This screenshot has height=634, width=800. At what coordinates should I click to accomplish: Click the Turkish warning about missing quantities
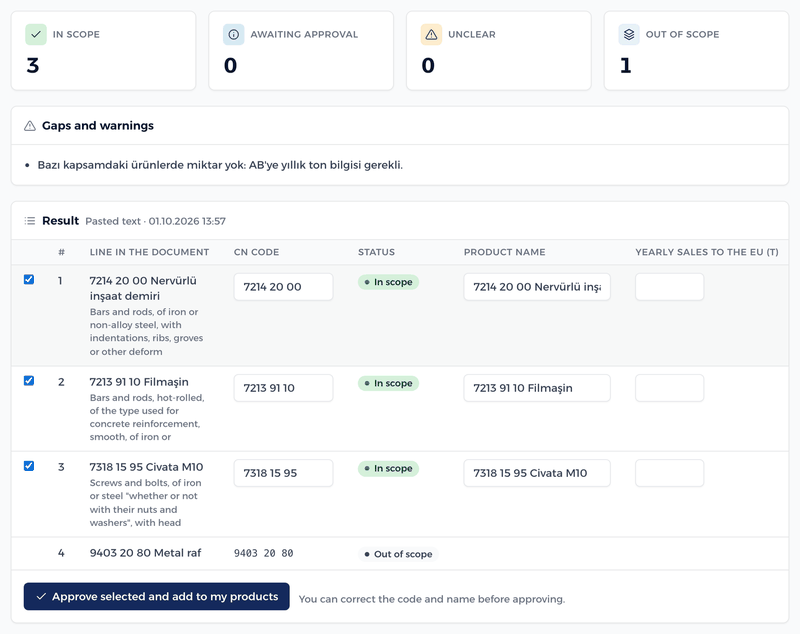click(x=220, y=165)
